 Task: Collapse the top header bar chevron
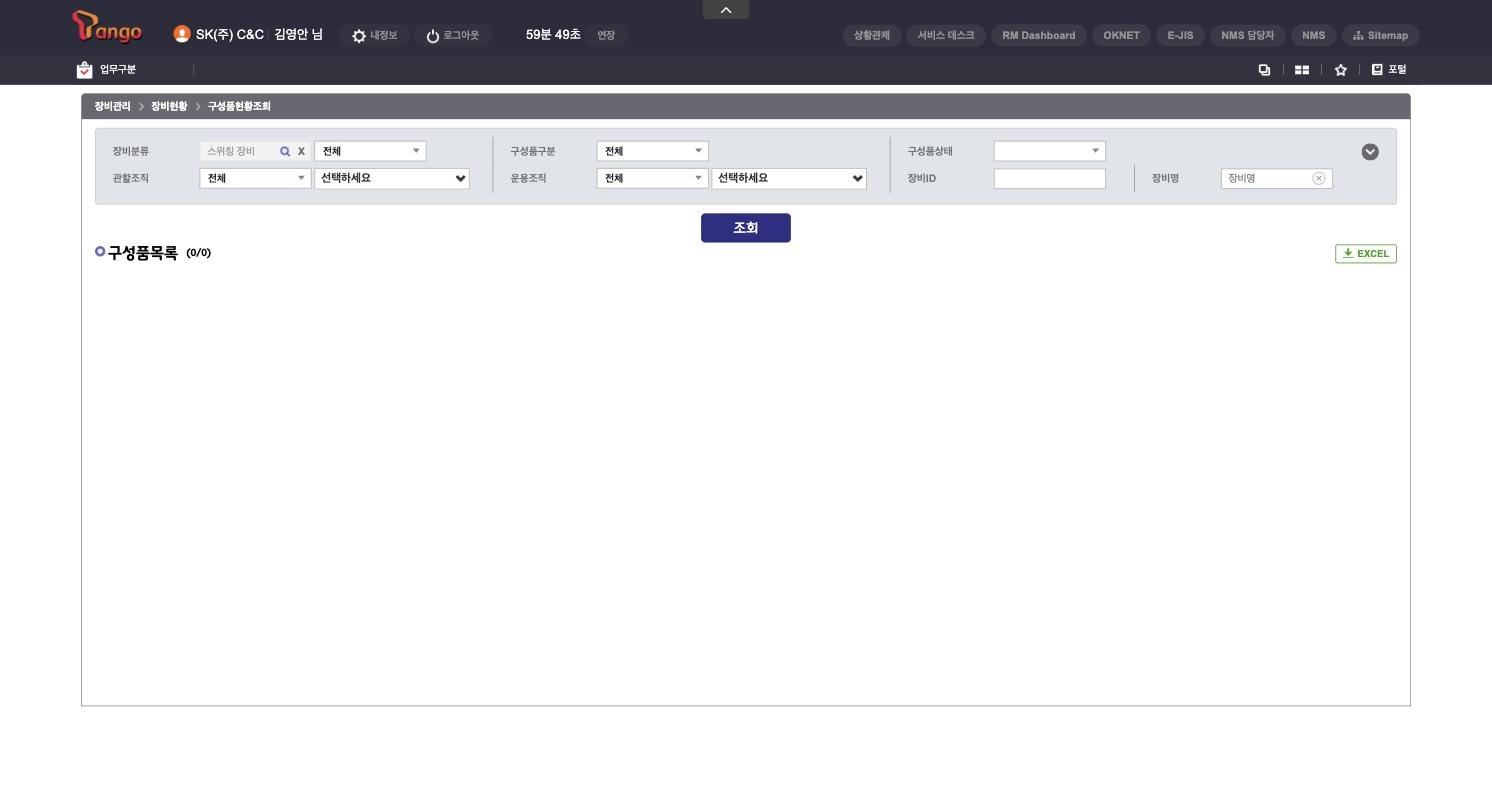click(726, 10)
